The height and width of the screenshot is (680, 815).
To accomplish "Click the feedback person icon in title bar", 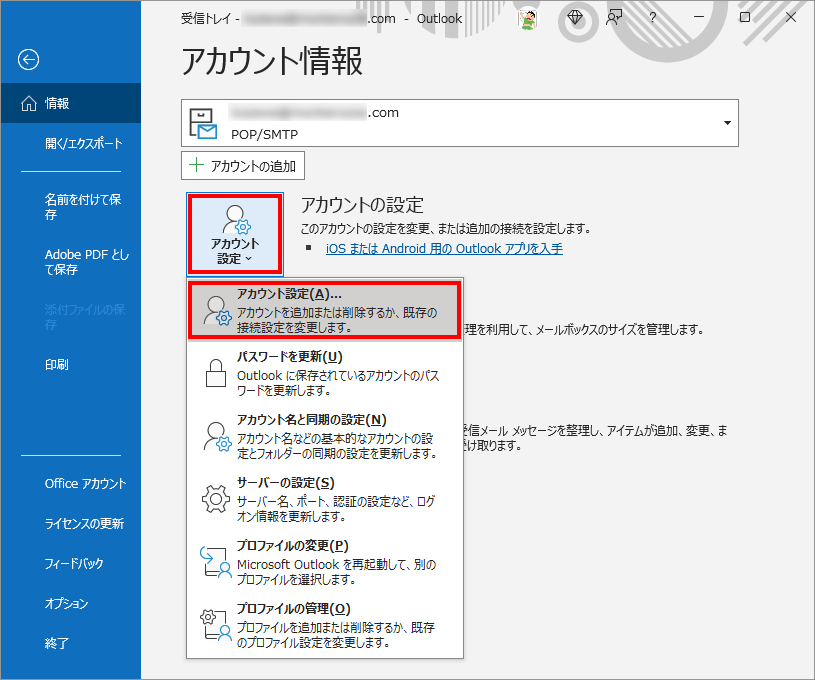I will [614, 18].
